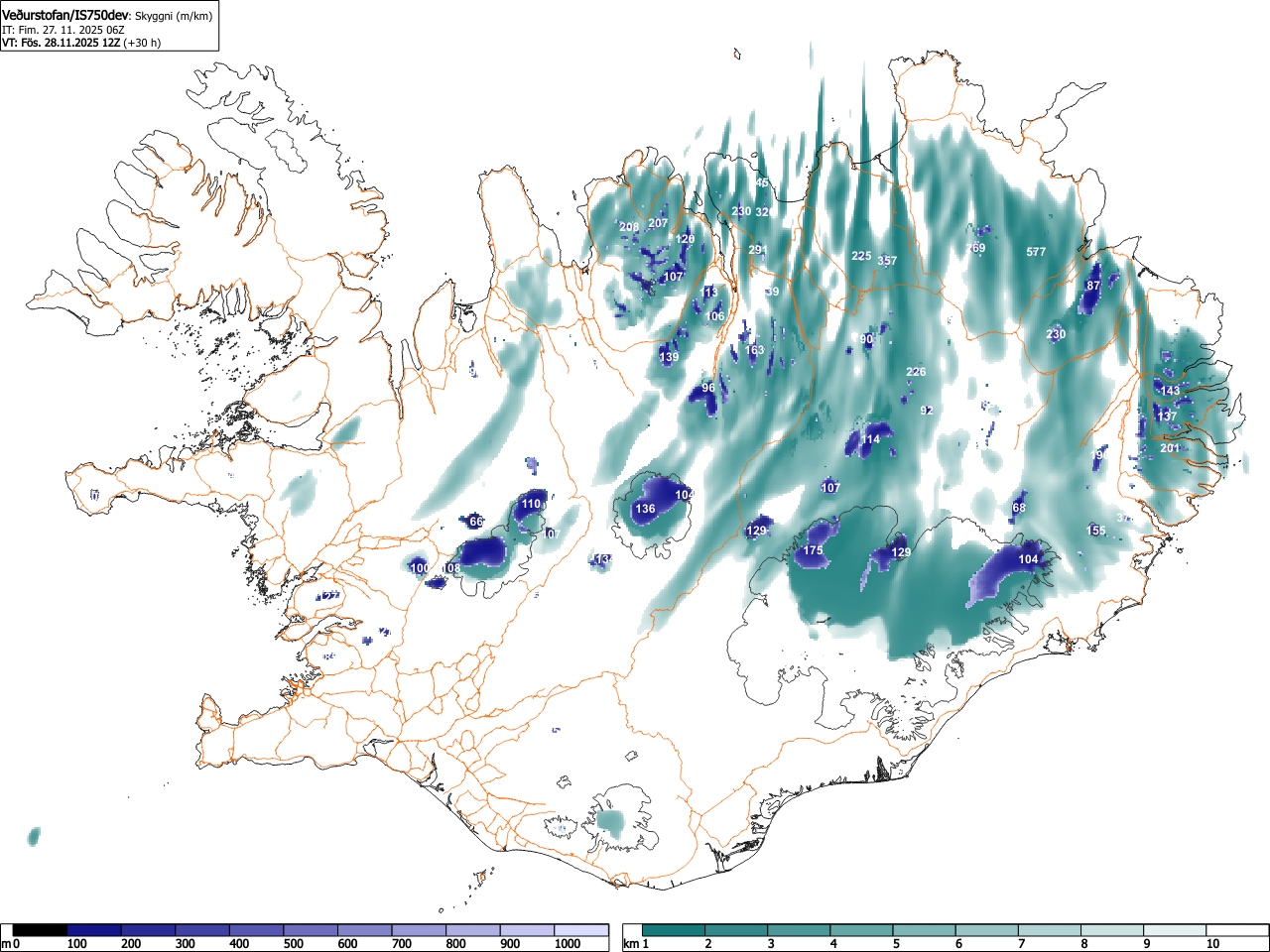Select the 9–10 km lightest legend segment
The image size is (1270, 952).
click(1176, 930)
